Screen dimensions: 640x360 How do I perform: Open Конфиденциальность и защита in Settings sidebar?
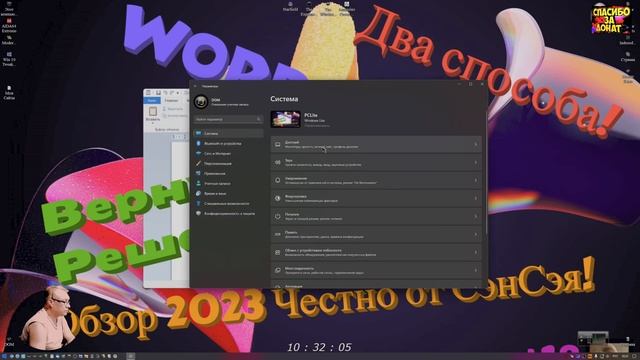229,213
